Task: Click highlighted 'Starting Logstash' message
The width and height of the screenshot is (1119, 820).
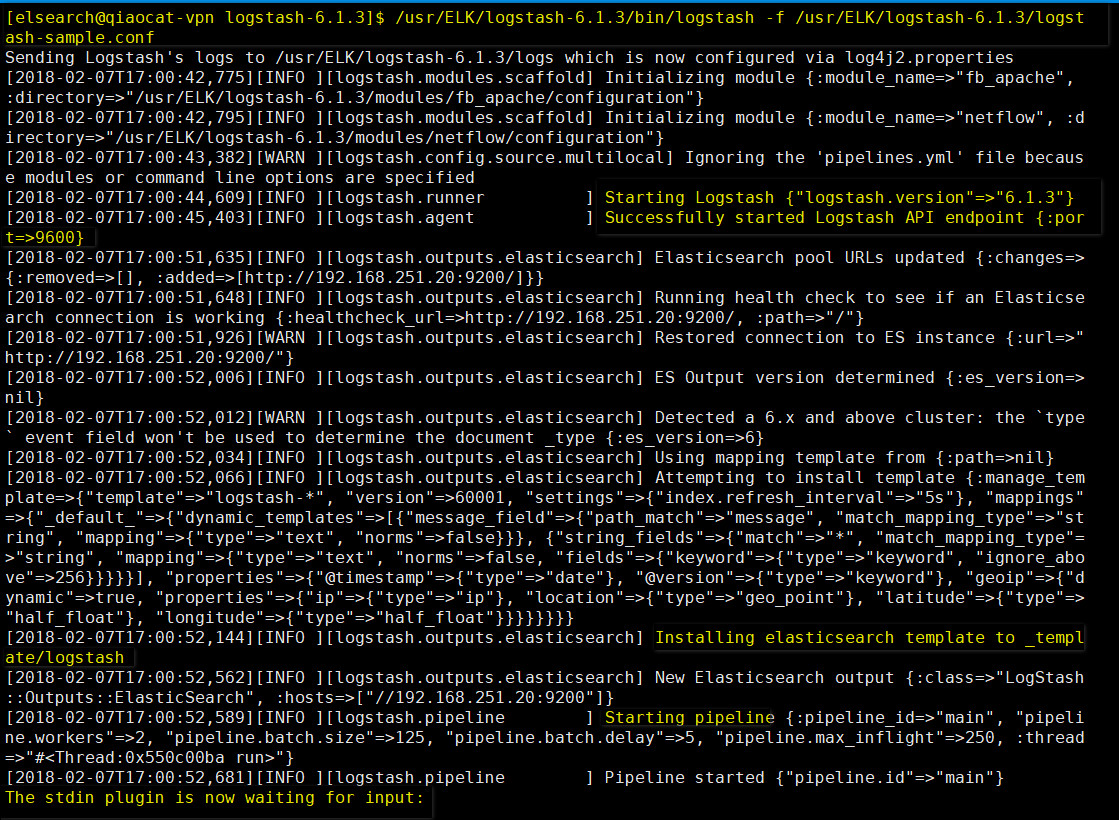Action: click(689, 197)
